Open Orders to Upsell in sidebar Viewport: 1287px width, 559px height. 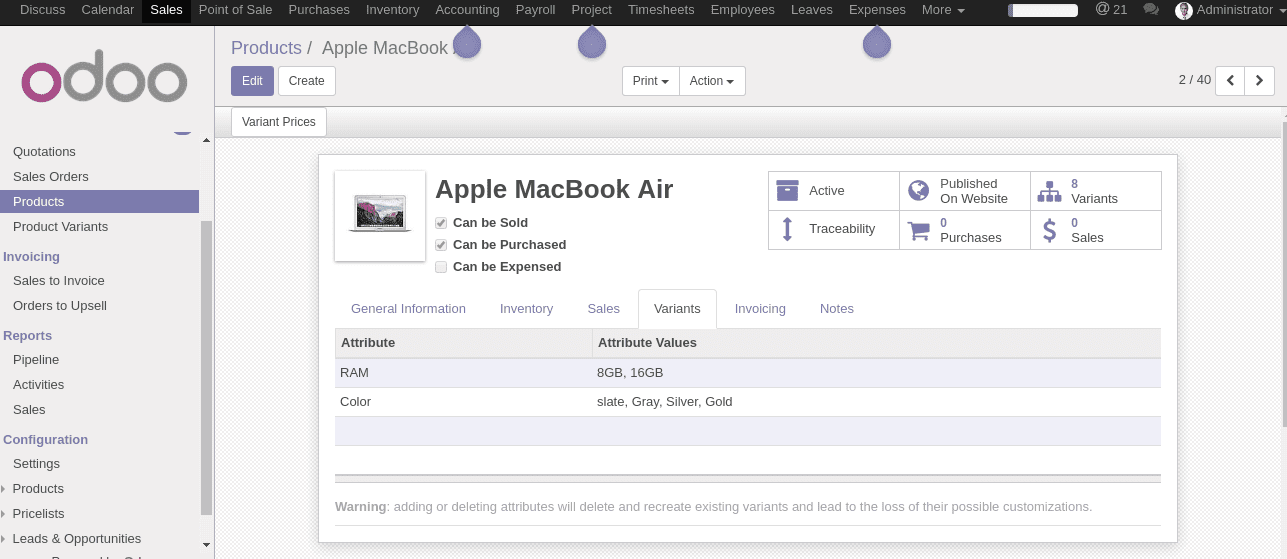tap(60, 306)
